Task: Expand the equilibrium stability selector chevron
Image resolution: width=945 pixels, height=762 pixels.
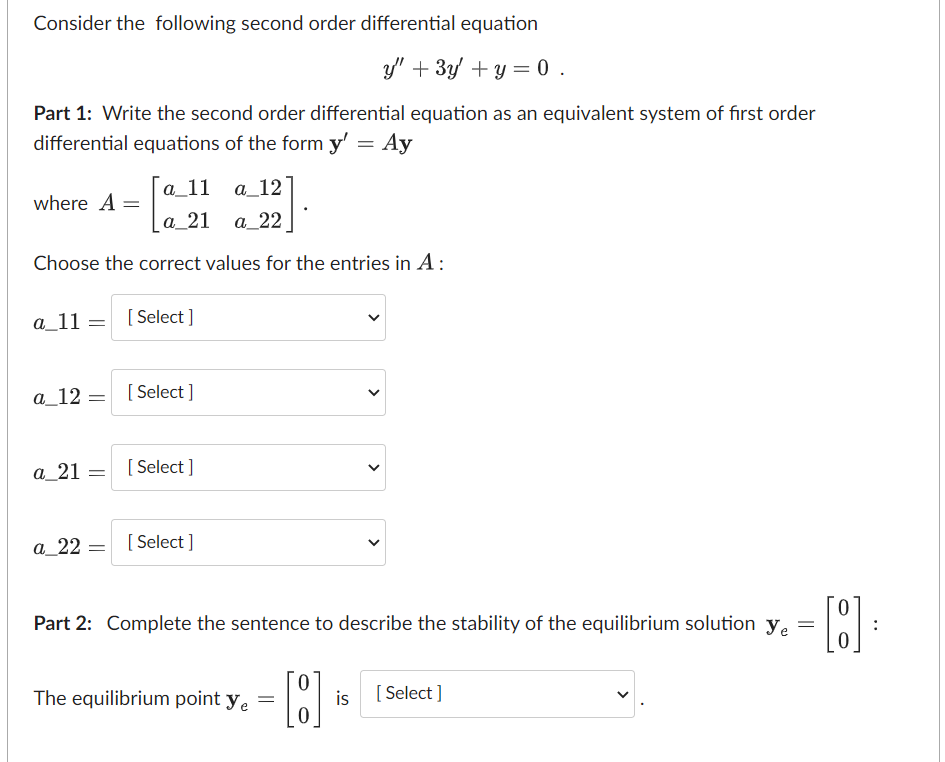Action: [622, 693]
